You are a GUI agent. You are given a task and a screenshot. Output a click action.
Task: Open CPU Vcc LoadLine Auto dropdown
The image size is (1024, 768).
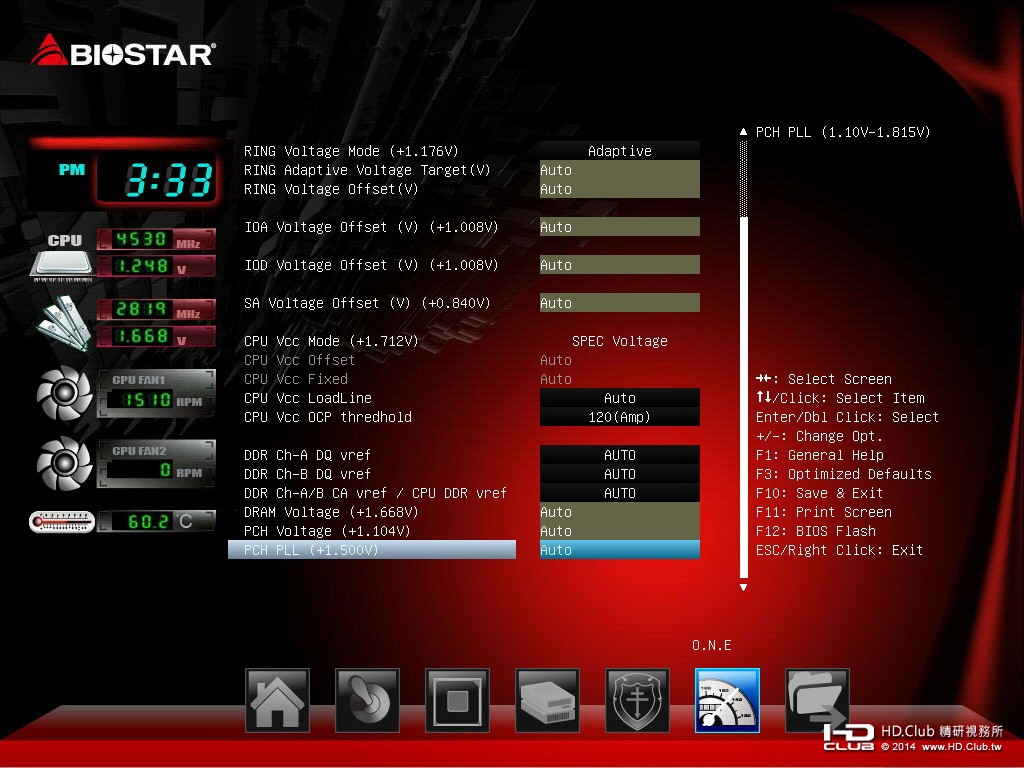(620, 398)
